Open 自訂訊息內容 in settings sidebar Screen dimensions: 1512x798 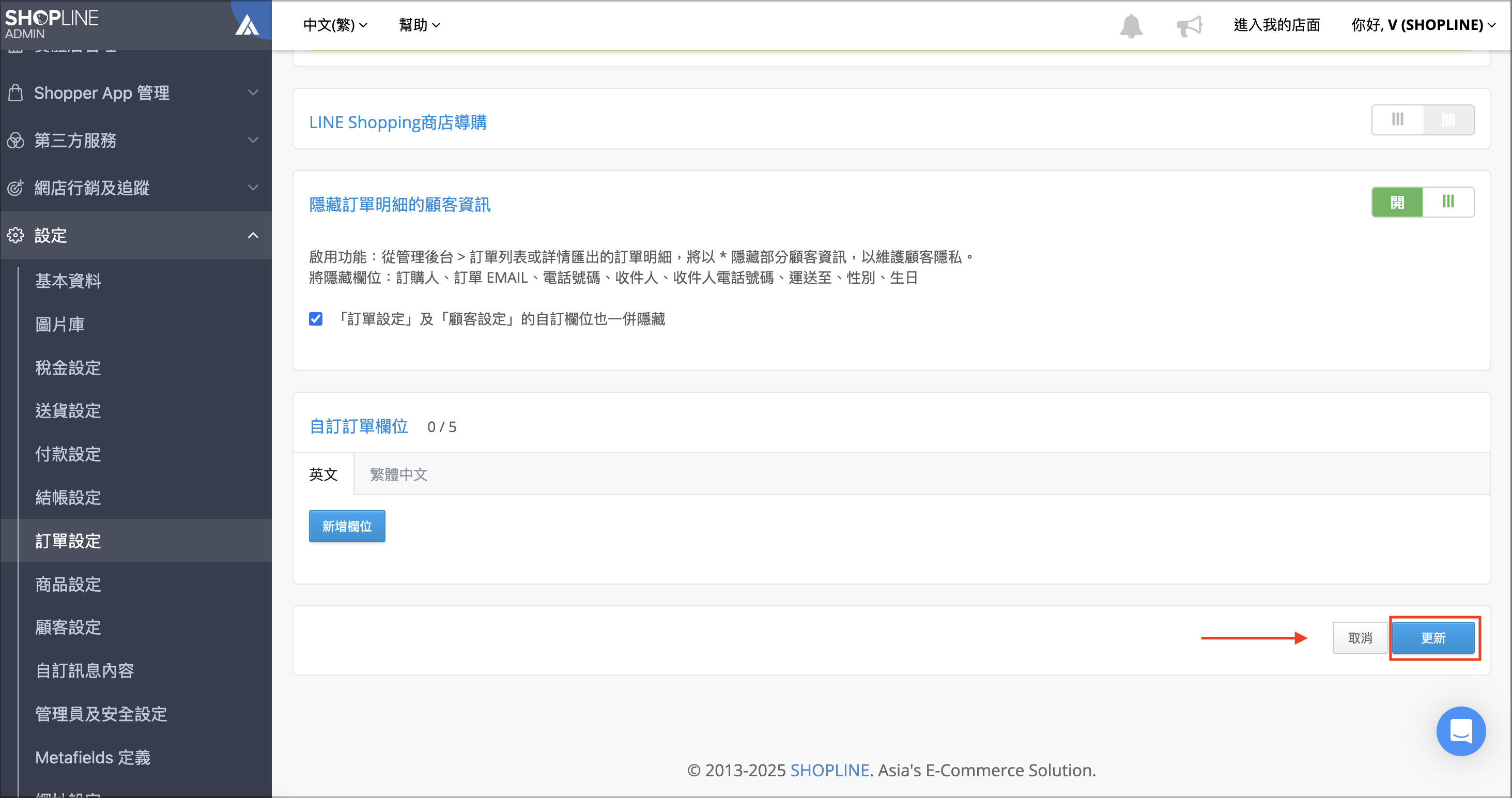(85, 670)
